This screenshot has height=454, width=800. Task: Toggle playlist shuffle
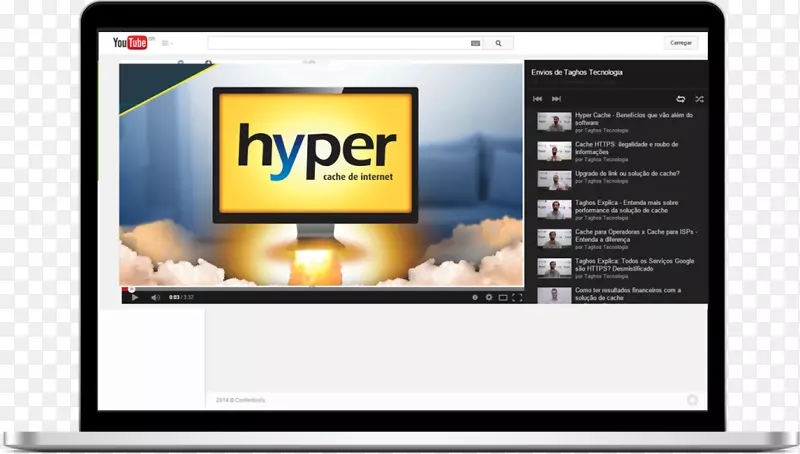(x=699, y=99)
